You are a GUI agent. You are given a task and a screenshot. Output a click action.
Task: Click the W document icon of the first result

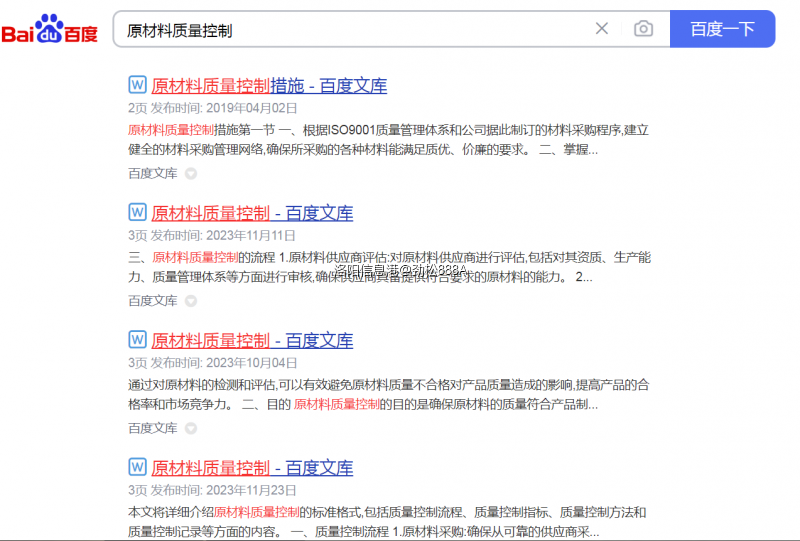138,85
